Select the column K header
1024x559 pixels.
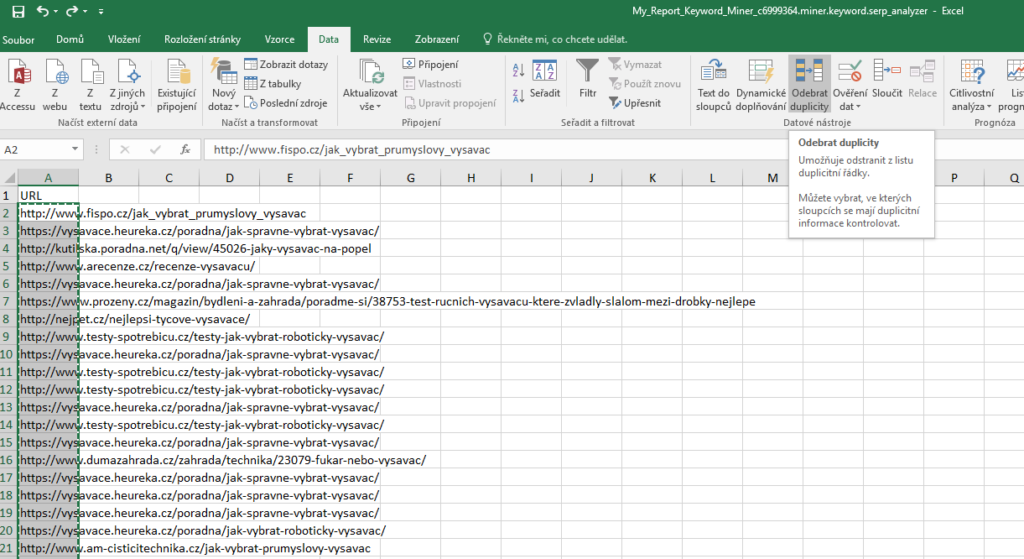652,178
